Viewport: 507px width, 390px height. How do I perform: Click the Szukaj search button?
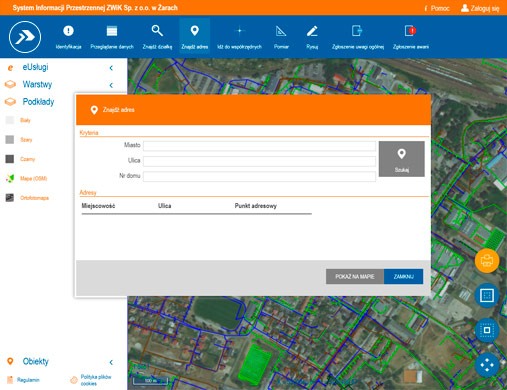[402, 159]
